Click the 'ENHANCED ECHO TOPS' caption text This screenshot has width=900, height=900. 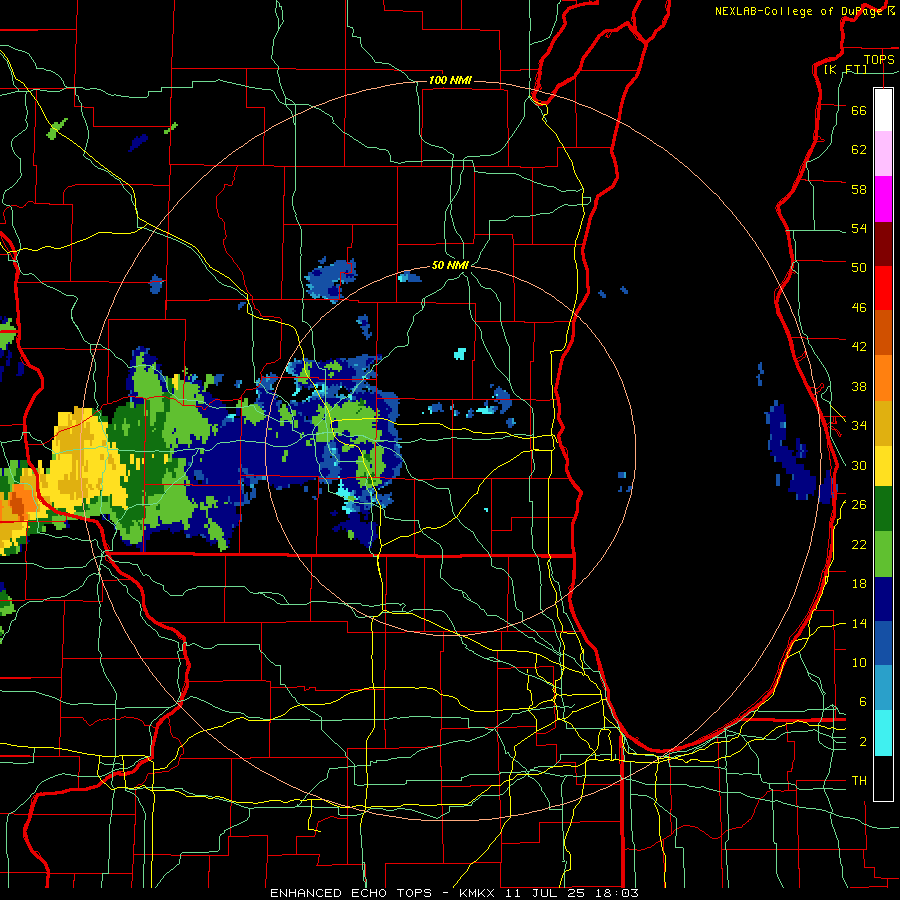351,893
